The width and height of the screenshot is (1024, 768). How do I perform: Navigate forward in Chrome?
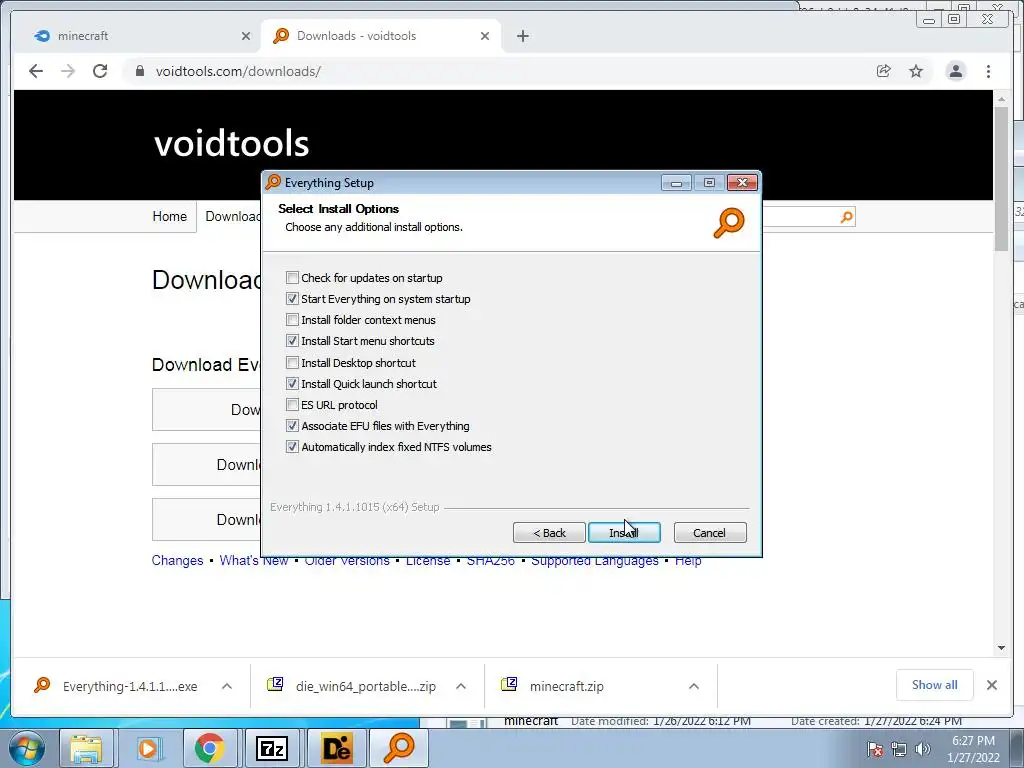point(68,71)
